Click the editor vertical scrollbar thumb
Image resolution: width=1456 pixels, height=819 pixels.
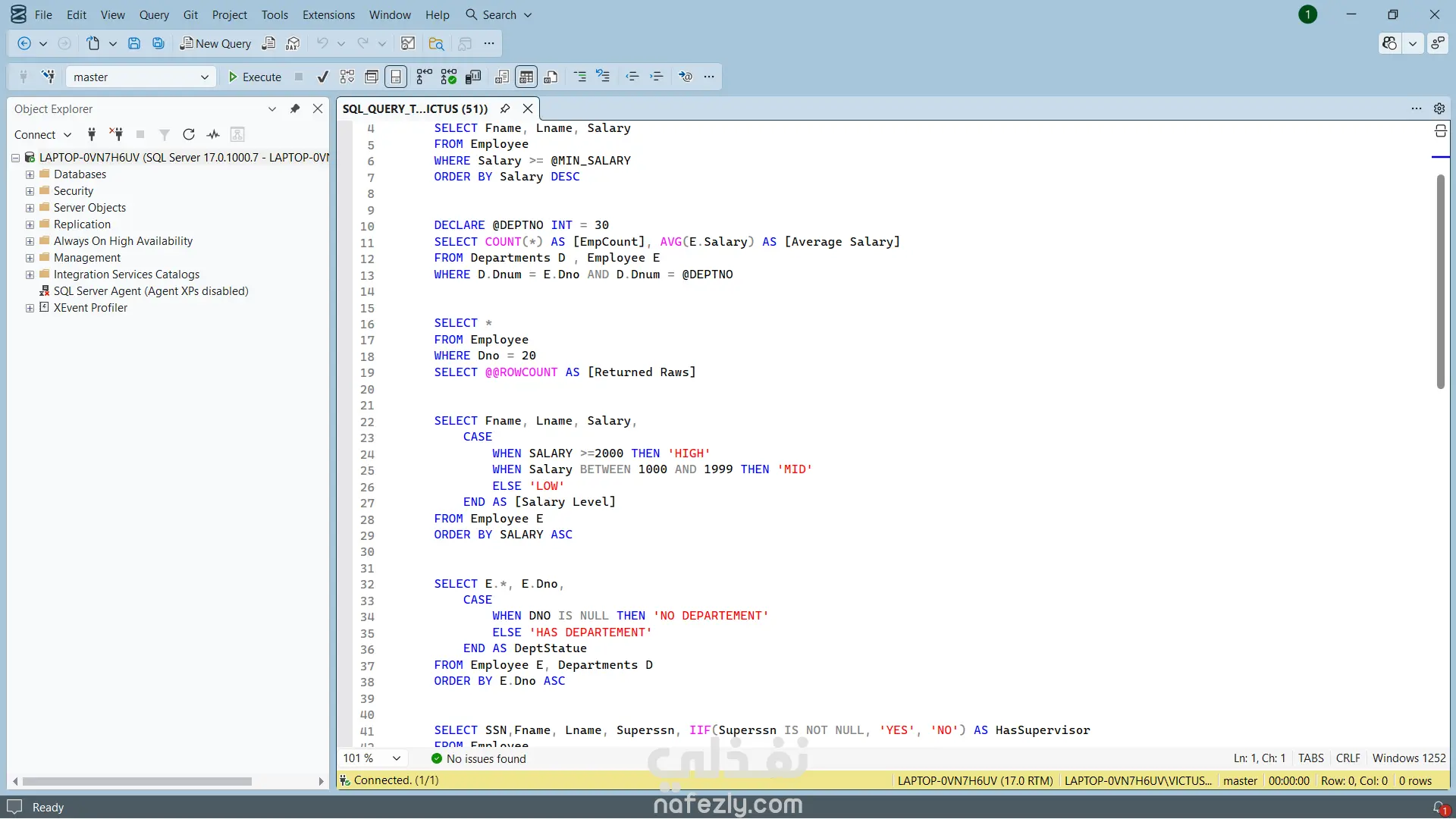coord(1440,281)
